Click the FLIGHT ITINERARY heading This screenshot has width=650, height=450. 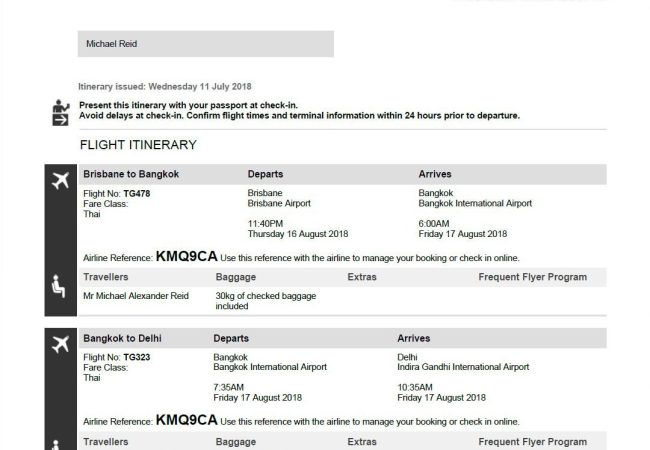coord(138,145)
